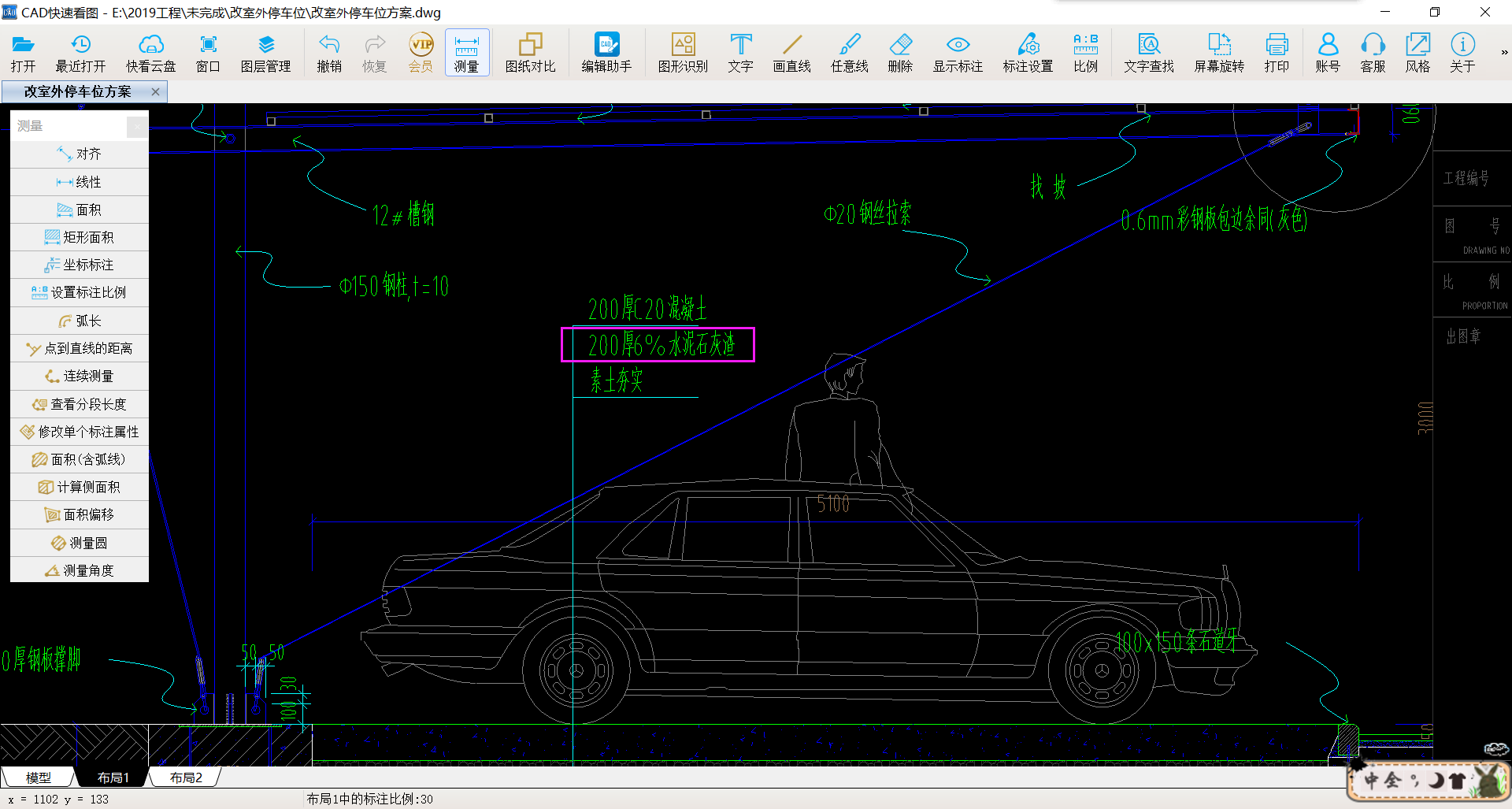This screenshot has width=1512, height=809.
Task: Close the 测量 measurement panel
Action: pyautogui.click(x=137, y=126)
